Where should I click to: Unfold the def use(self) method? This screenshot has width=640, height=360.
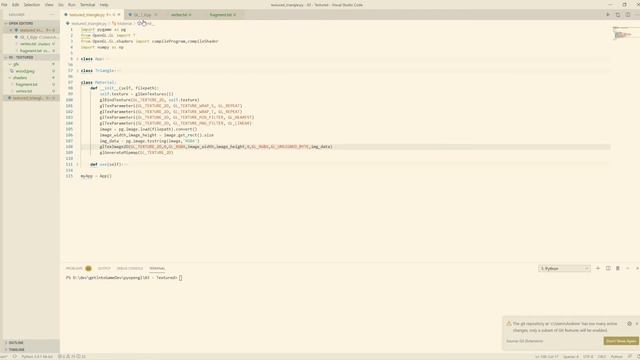(x=77, y=164)
